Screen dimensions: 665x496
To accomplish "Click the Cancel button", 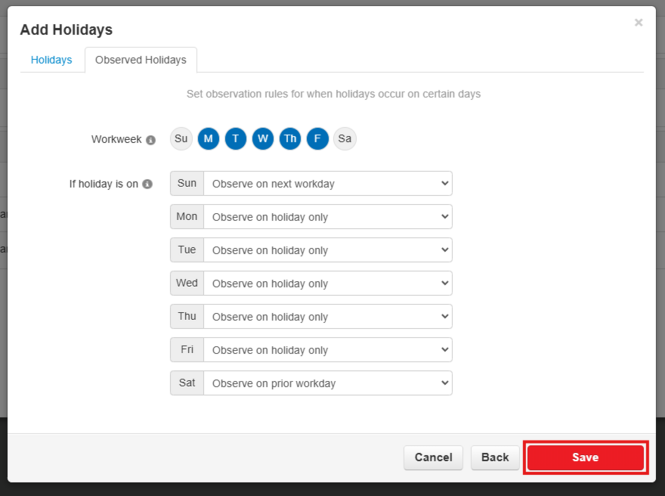I will click(433, 457).
